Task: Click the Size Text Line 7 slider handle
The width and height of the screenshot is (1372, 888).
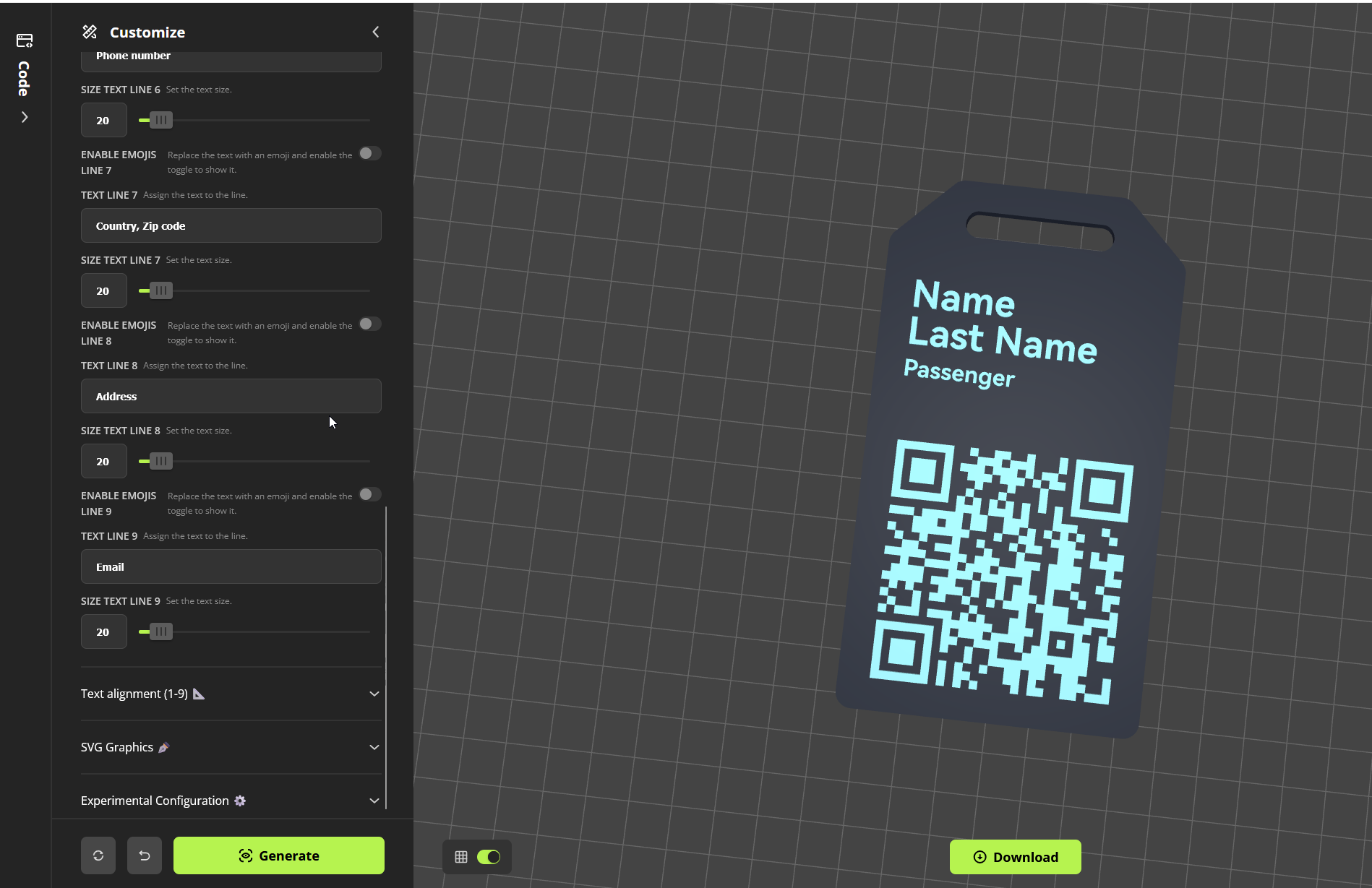Action: (x=161, y=290)
